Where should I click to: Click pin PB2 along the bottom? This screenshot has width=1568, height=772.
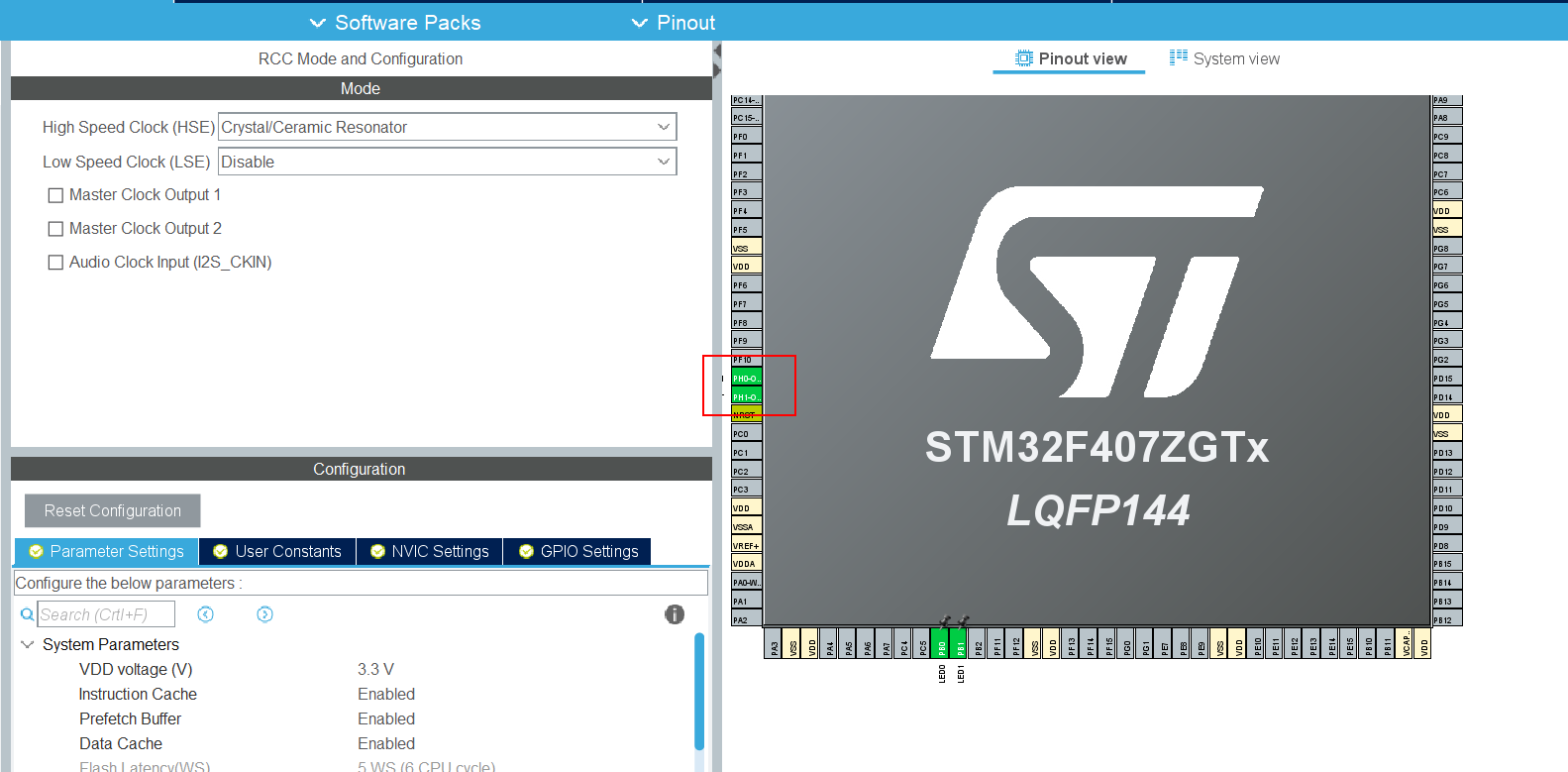point(978,643)
